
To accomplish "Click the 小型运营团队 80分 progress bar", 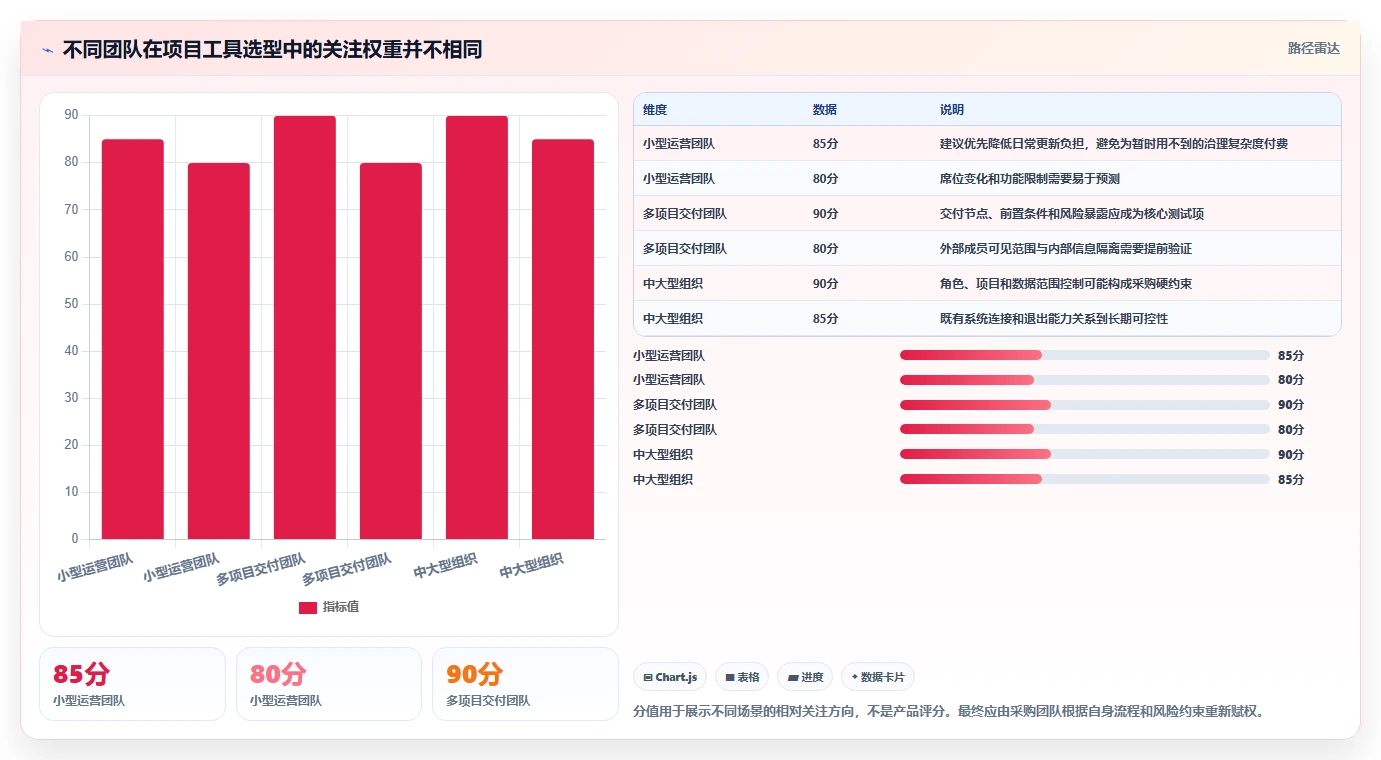I will click(1085, 380).
